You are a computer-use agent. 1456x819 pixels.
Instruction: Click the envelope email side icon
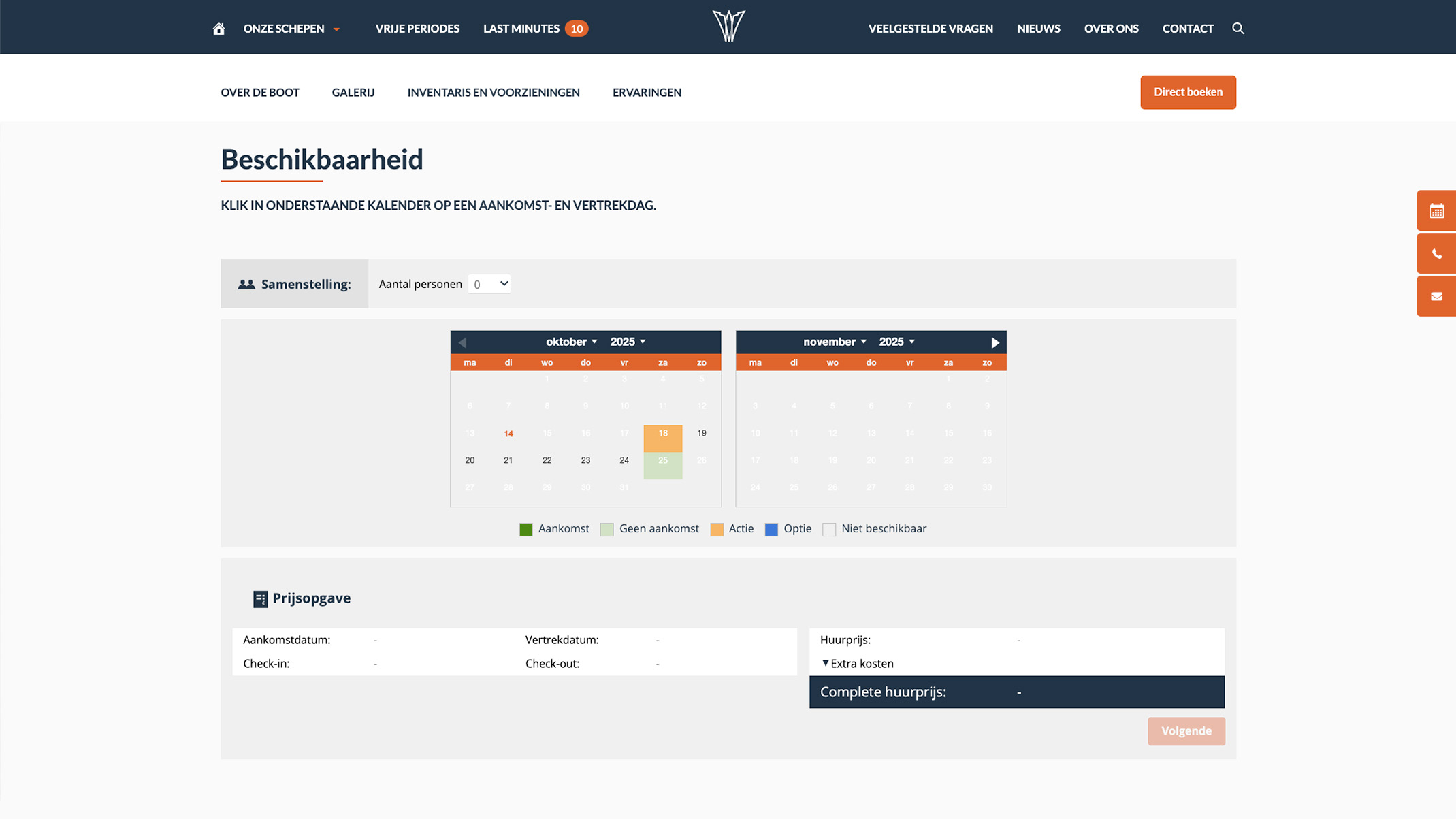click(1436, 296)
